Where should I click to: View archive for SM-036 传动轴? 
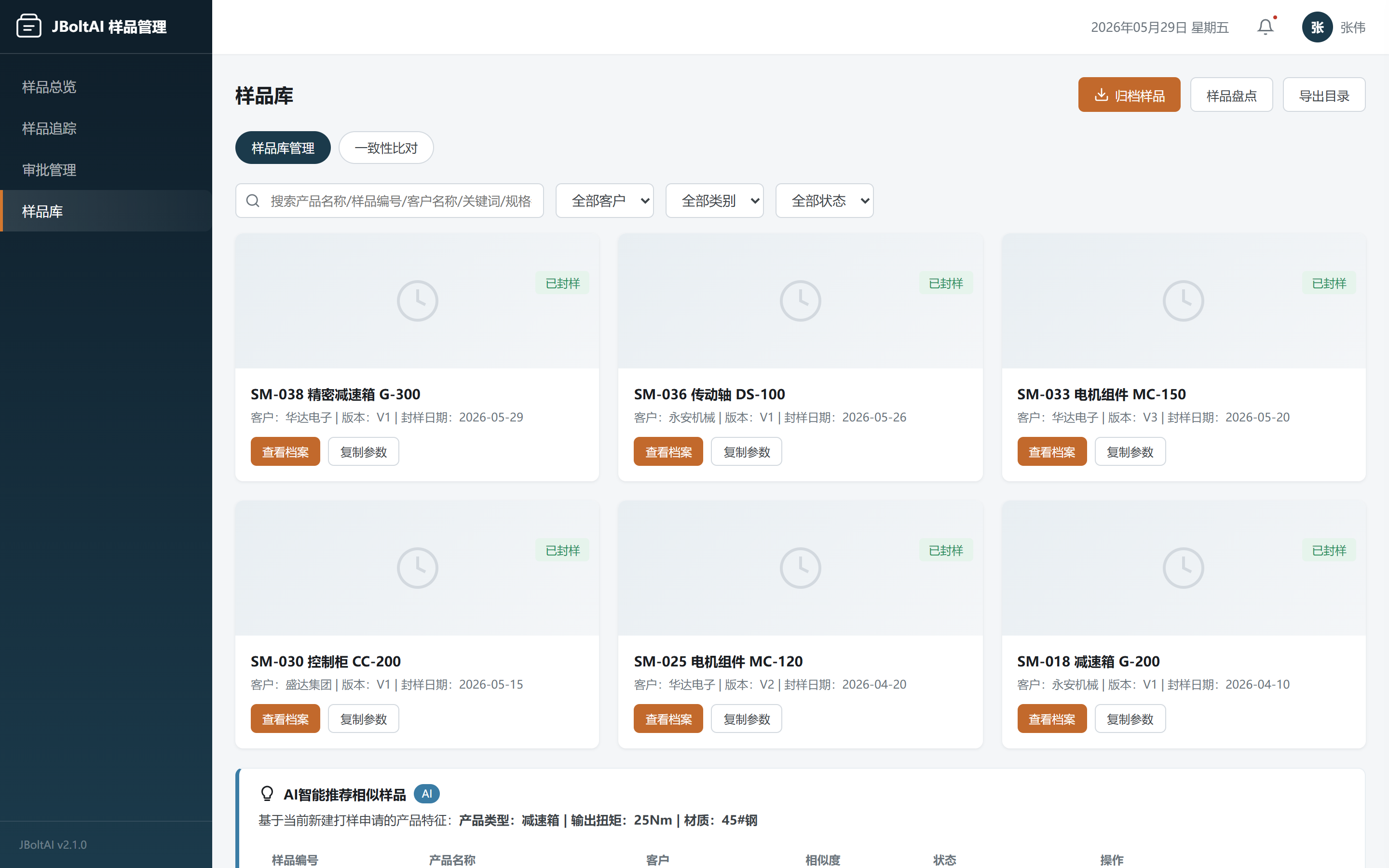[x=668, y=451]
